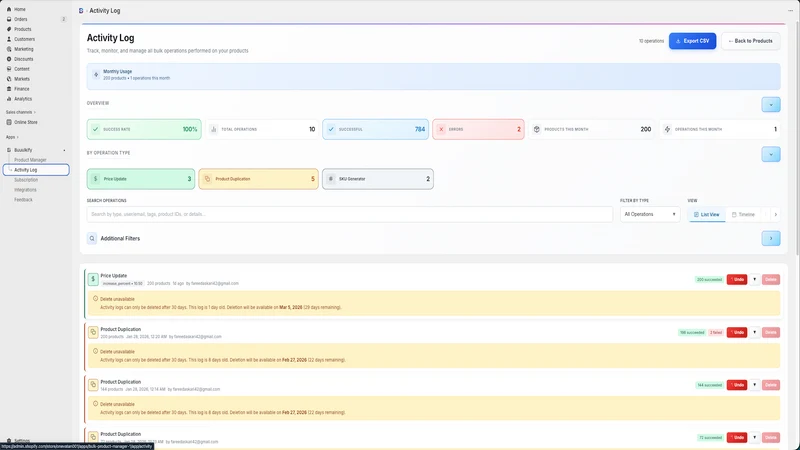Click the Markets sidebar icon
The height and width of the screenshot is (450, 800).
click(x=9, y=79)
